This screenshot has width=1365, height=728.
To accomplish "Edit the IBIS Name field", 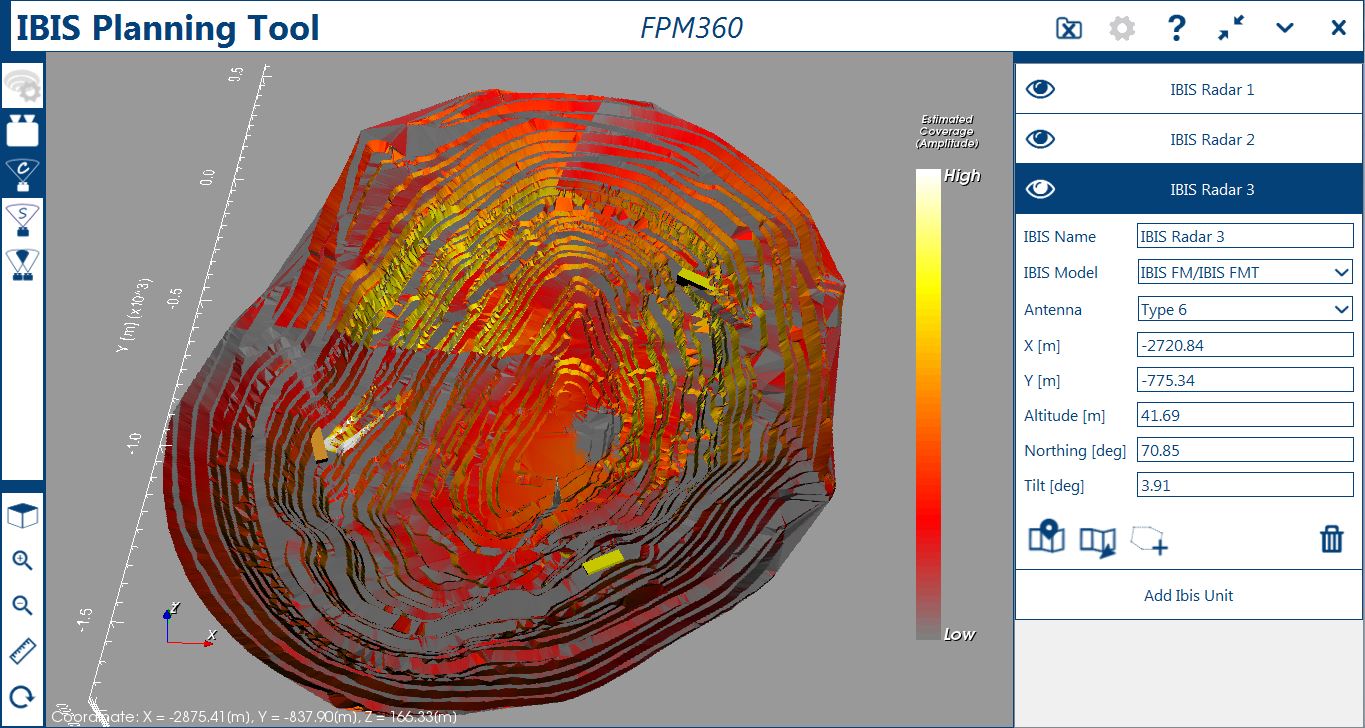I will click(x=1246, y=236).
